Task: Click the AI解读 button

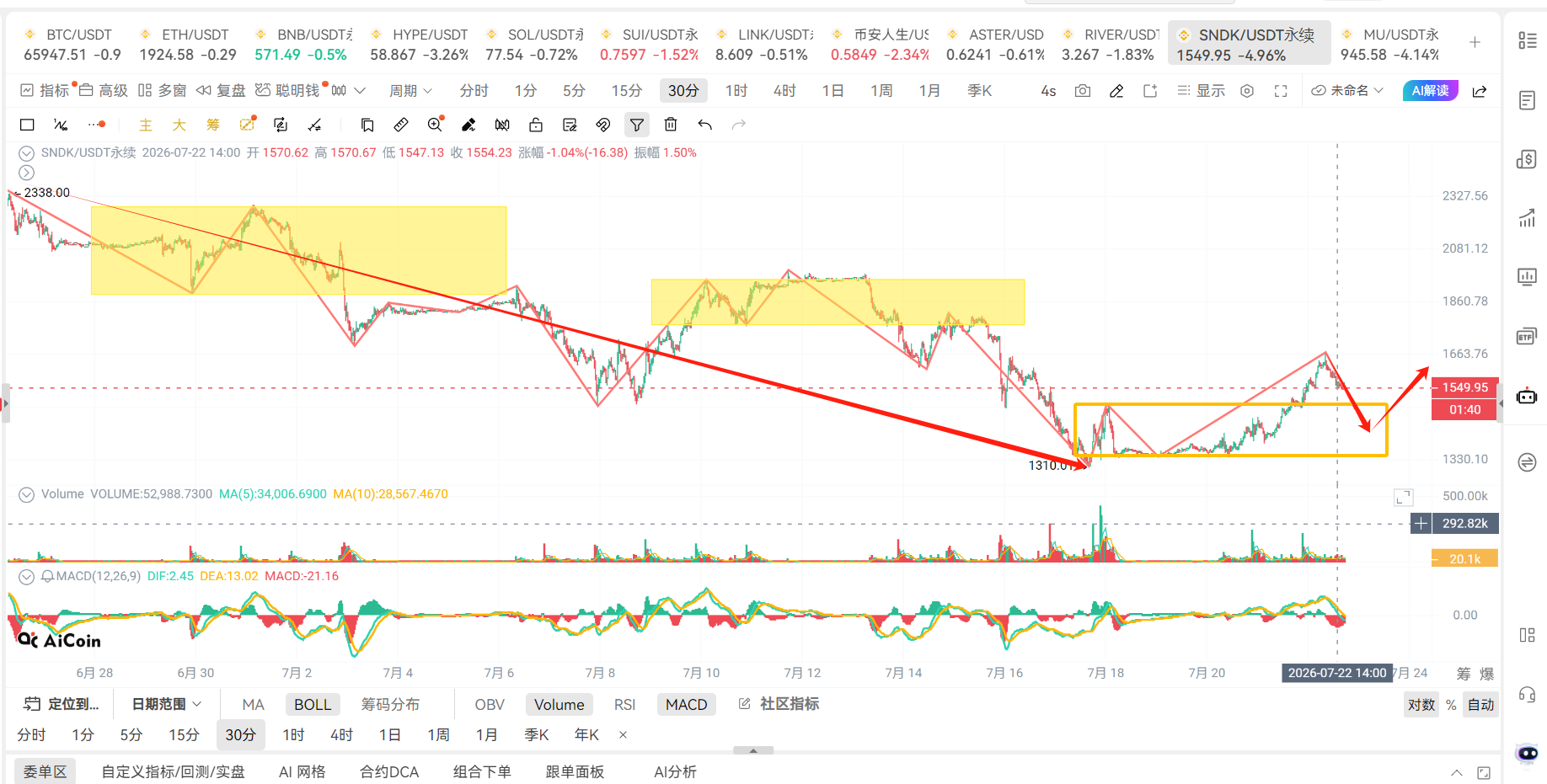Action: (x=1430, y=91)
